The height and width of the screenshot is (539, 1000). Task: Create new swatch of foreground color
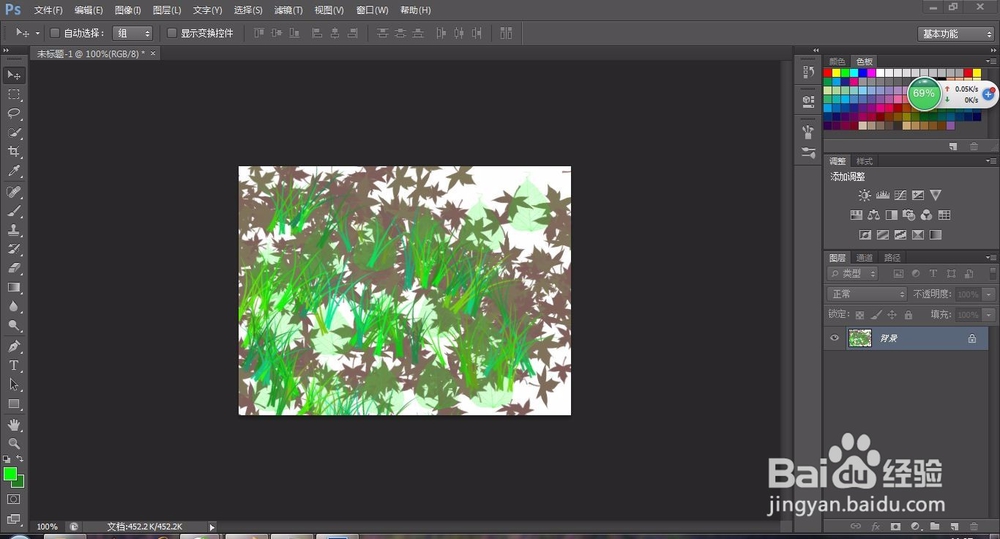[x=953, y=146]
